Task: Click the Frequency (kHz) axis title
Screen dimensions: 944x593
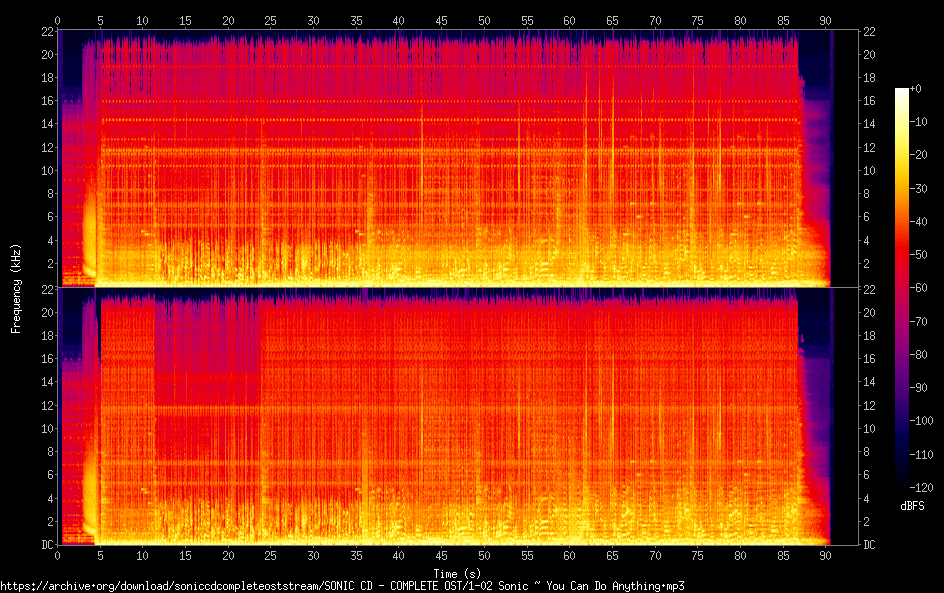Action: tap(16, 287)
